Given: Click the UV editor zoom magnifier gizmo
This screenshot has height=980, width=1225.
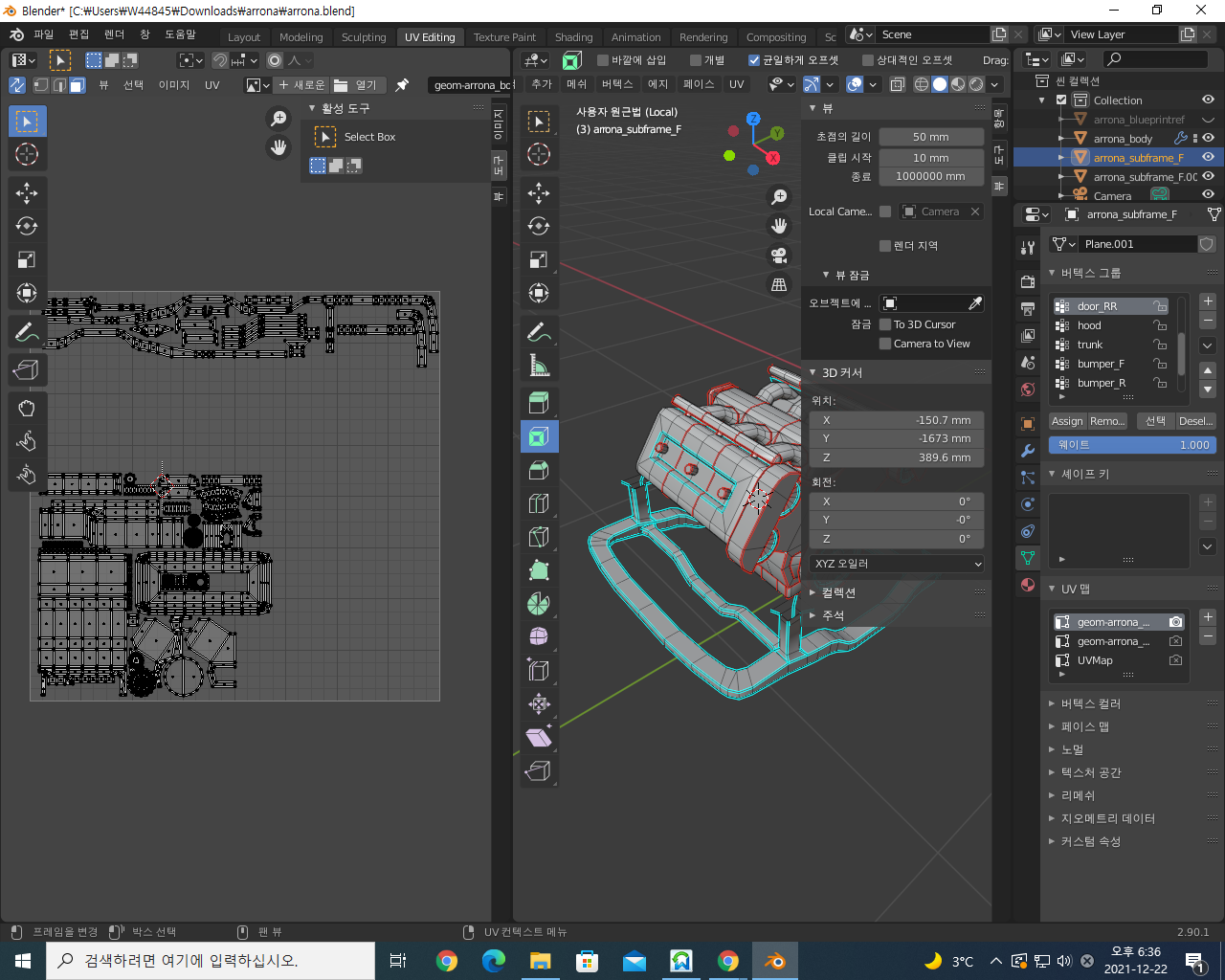Looking at the screenshot, I should click(278, 119).
